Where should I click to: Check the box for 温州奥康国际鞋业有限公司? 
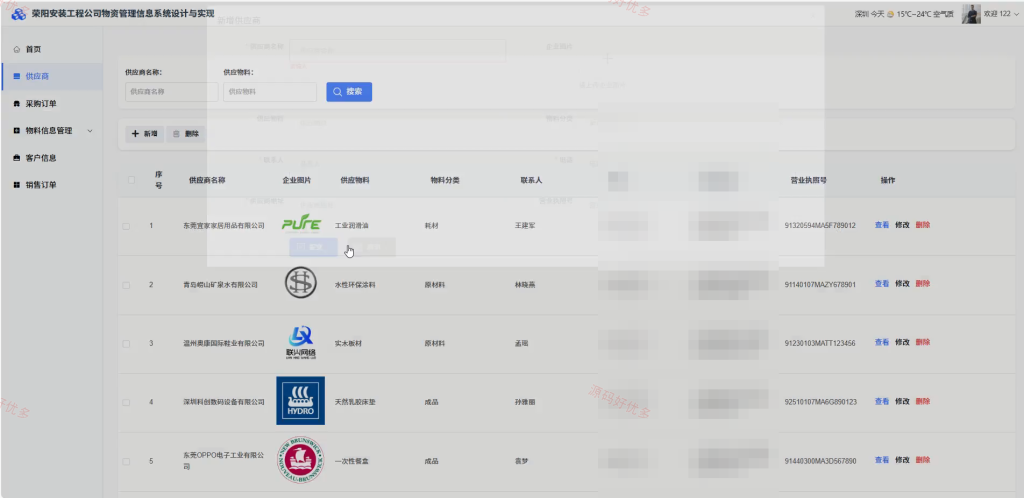(x=126, y=343)
